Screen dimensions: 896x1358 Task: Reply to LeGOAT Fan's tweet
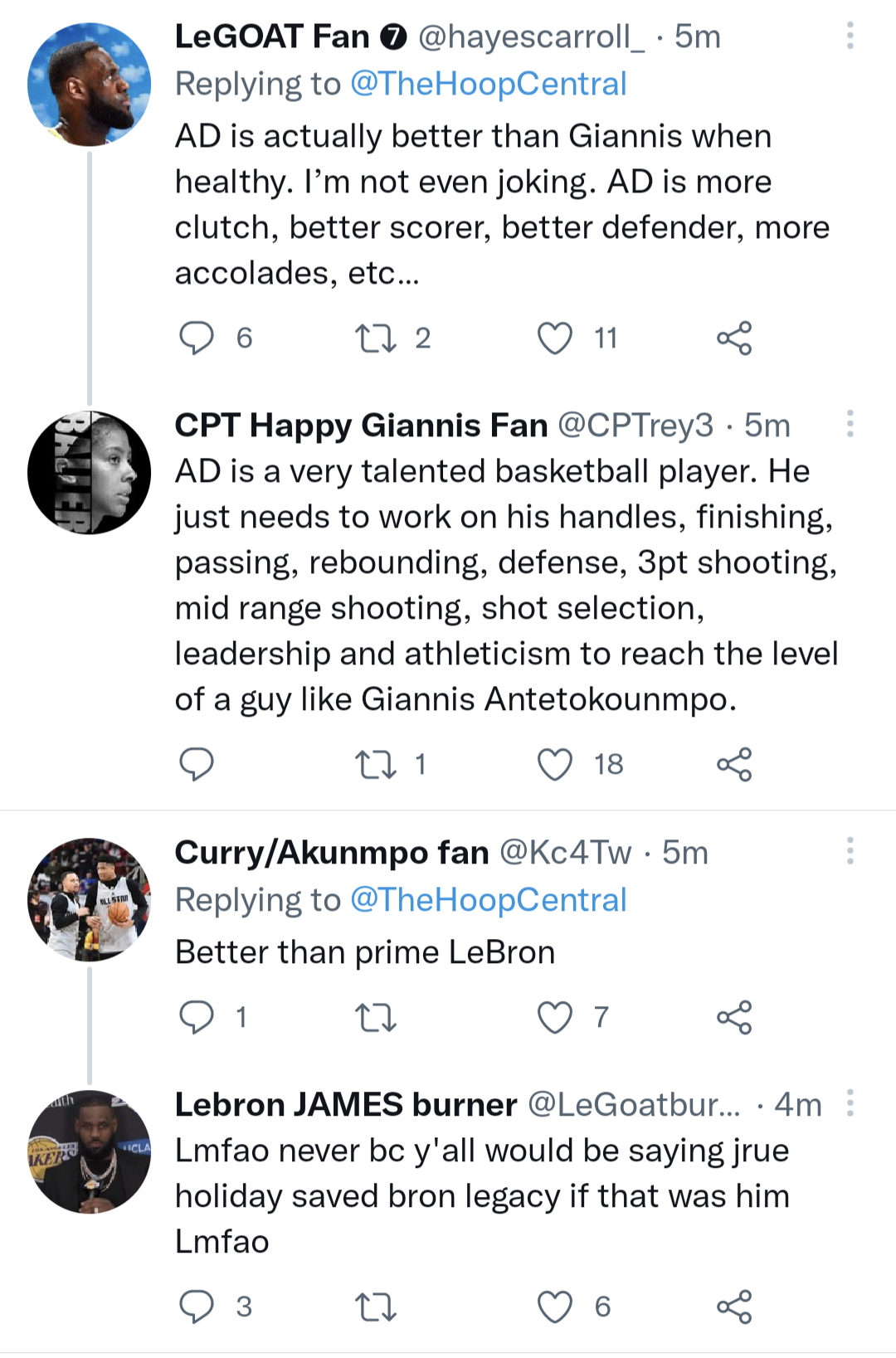pyautogui.click(x=197, y=338)
